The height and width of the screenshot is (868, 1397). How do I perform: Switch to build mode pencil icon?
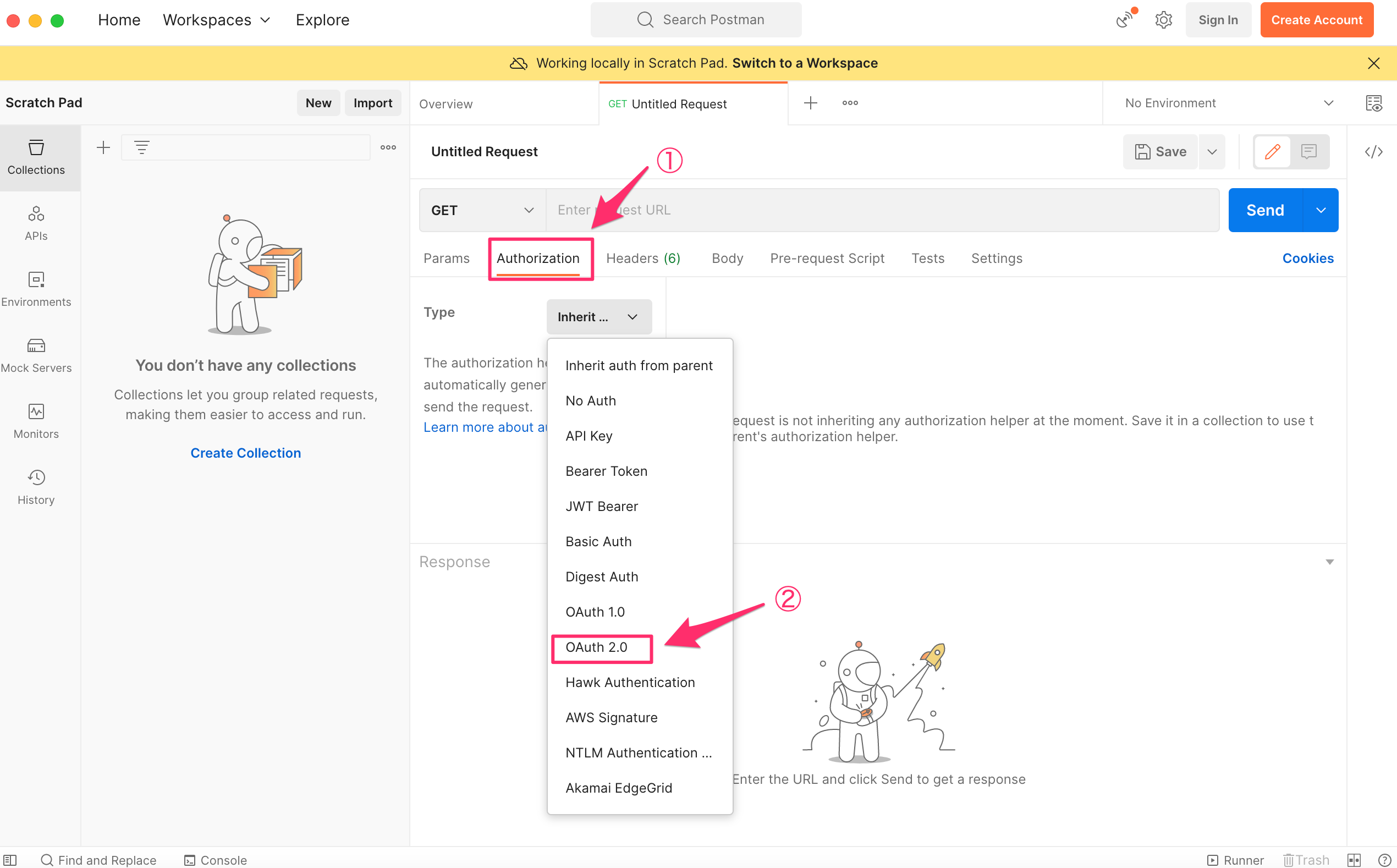tap(1273, 152)
